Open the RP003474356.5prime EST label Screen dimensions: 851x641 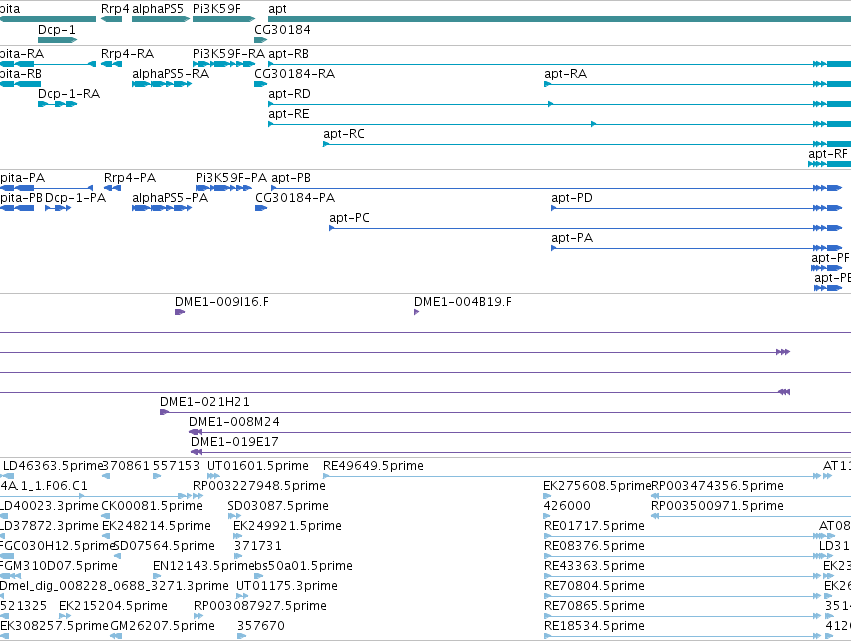point(717,486)
